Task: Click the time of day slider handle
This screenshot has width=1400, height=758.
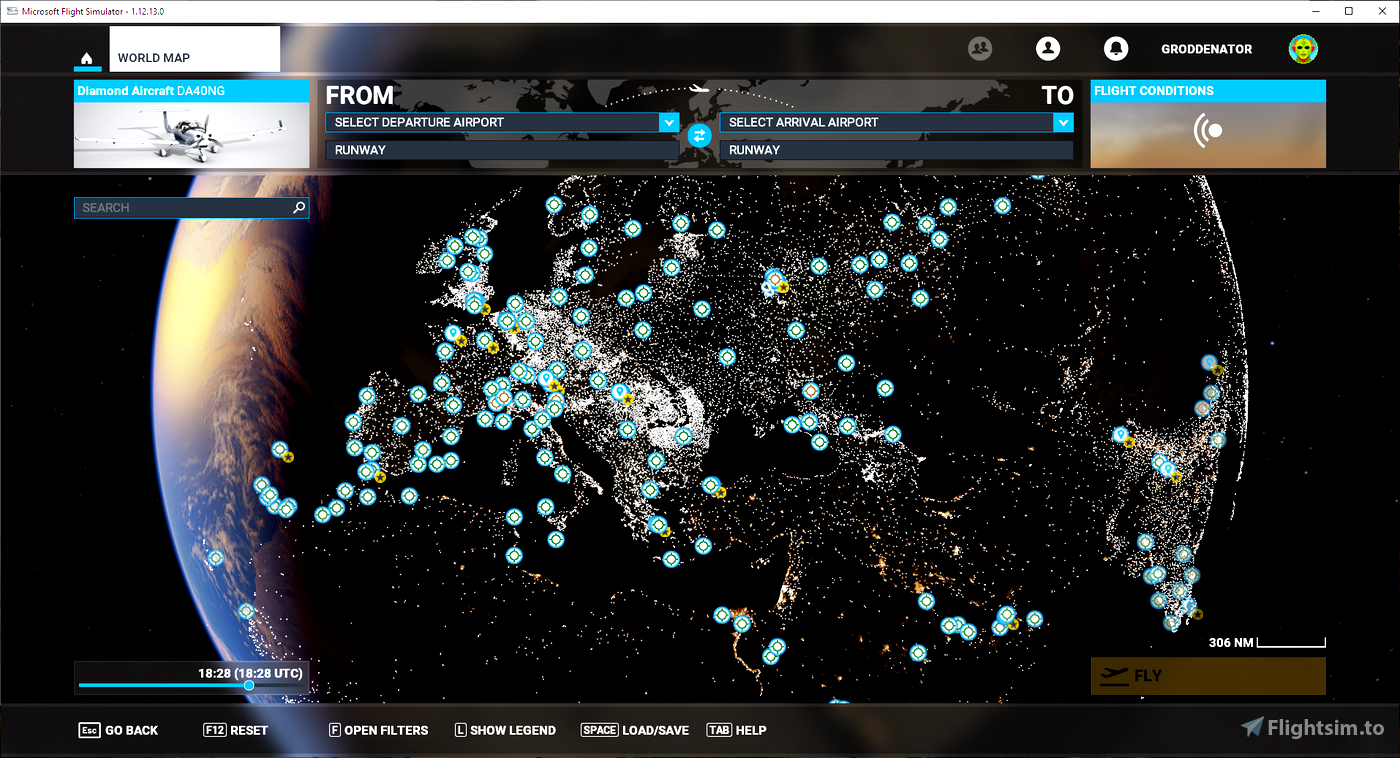Action: (x=249, y=685)
